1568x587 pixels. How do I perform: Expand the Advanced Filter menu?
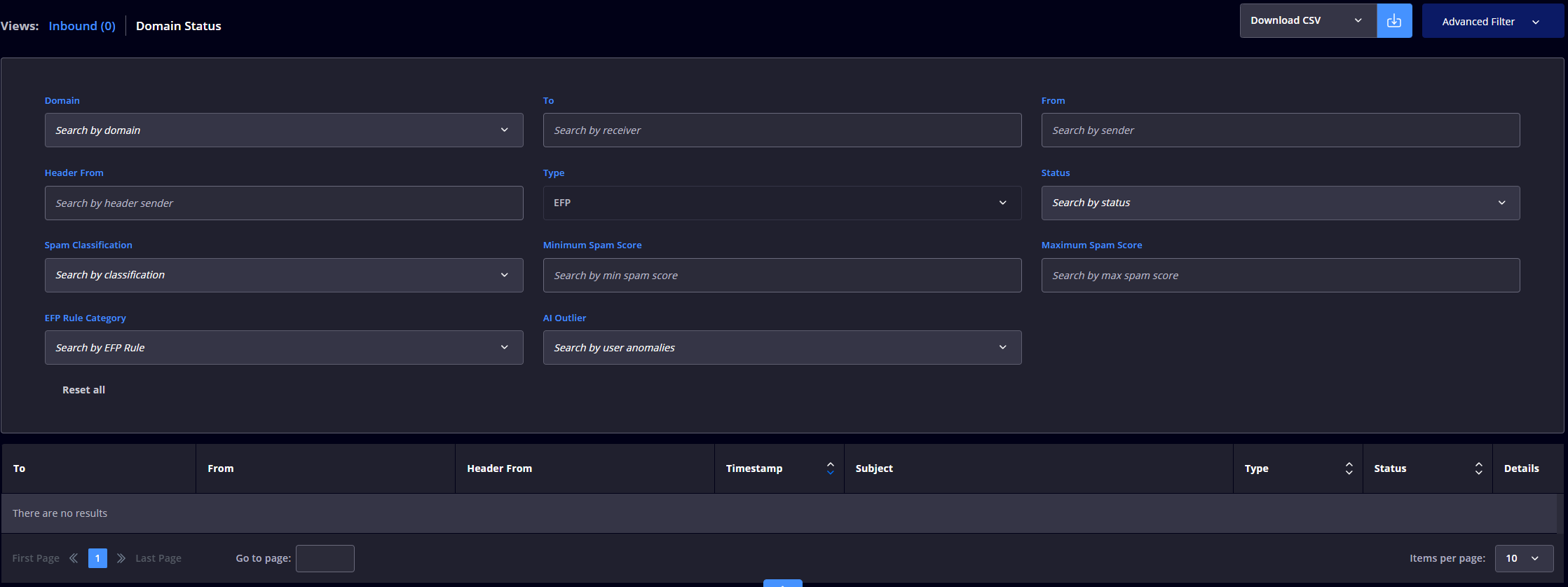tap(1492, 22)
